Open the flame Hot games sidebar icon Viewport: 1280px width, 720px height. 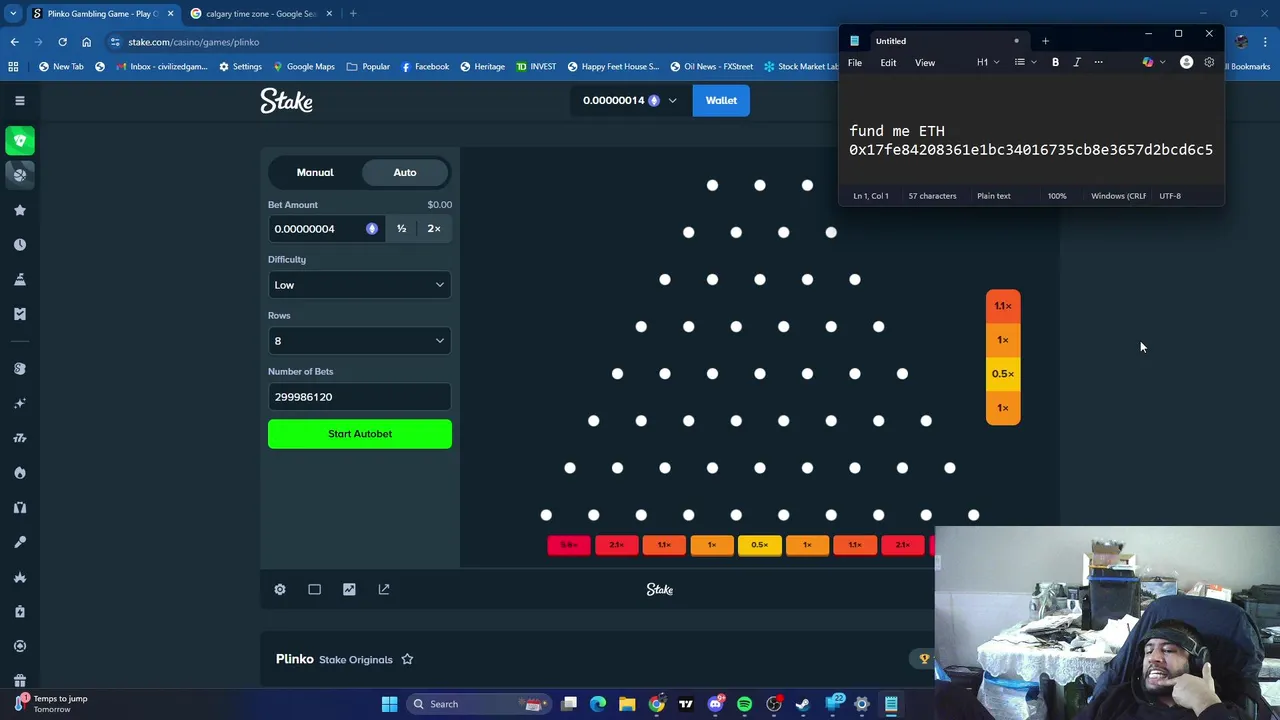[19, 472]
